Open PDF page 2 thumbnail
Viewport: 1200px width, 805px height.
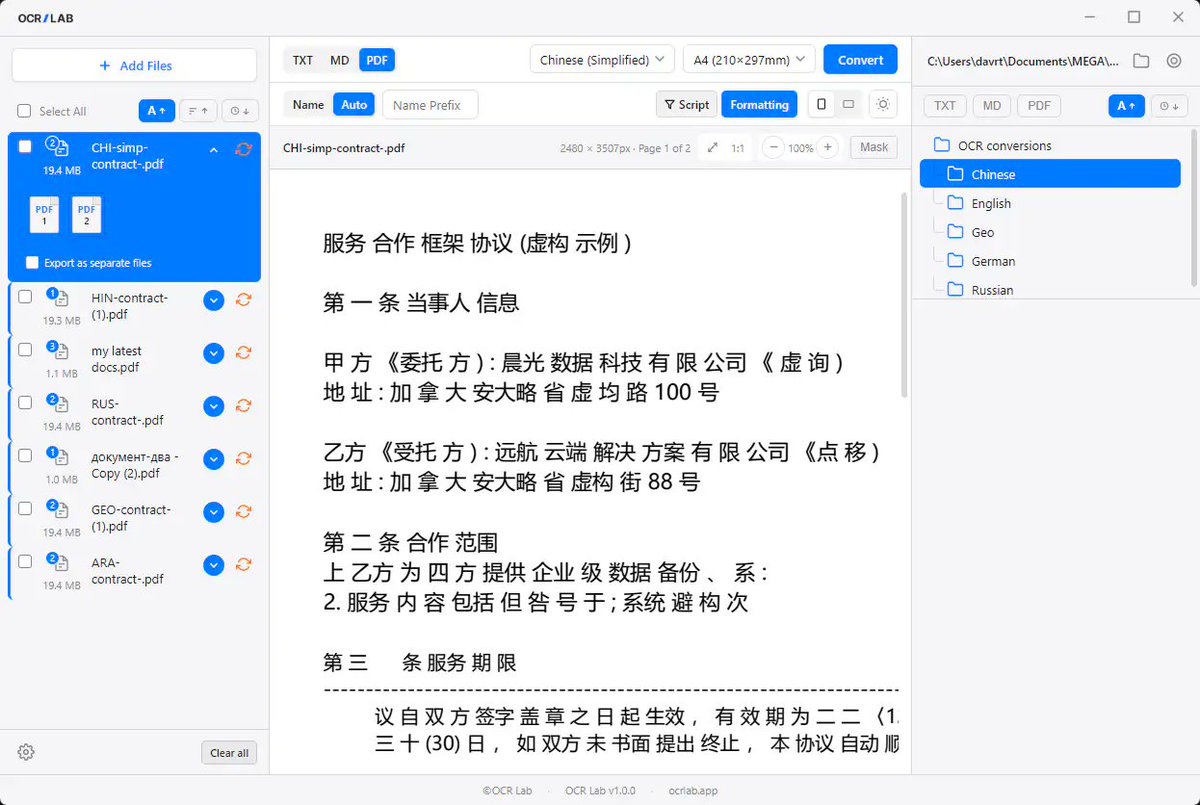click(87, 214)
